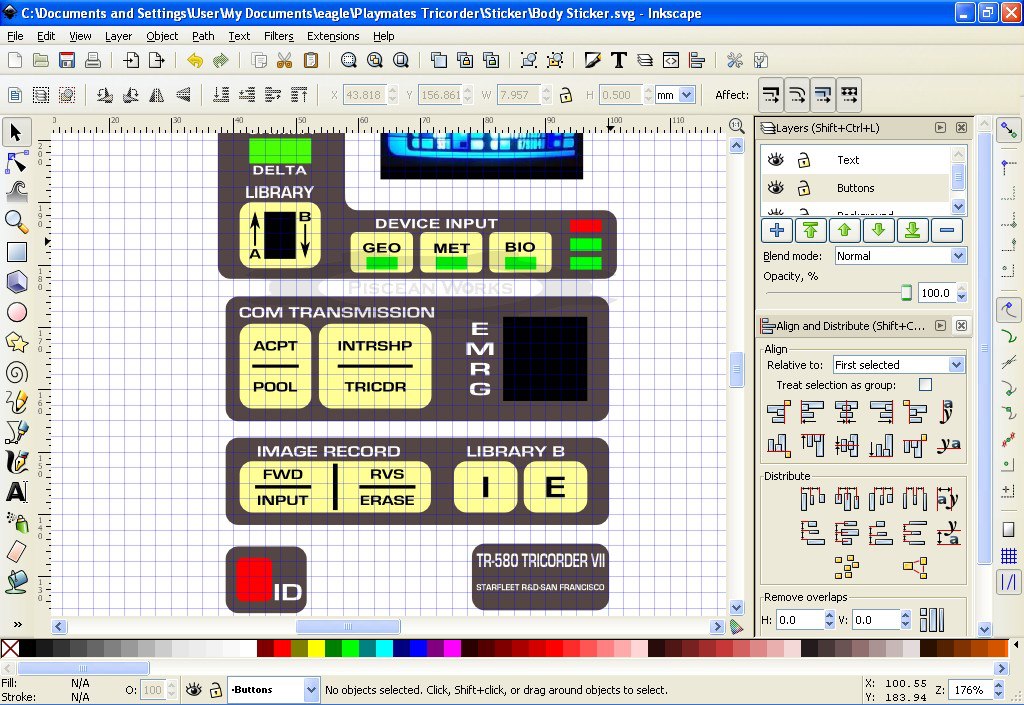Toggle visibility of Text layer
Image resolution: width=1024 pixels, height=705 pixels.
(x=775, y=159)
